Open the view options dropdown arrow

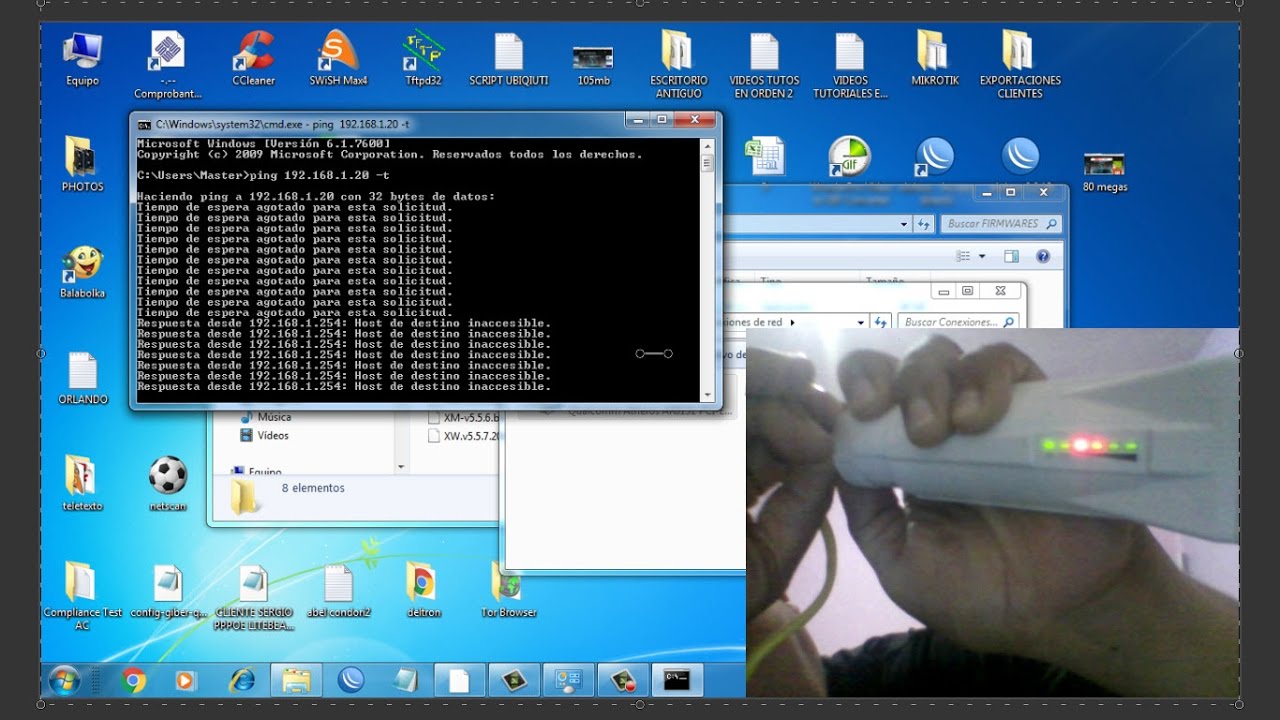pyautogui.click(x=982, y=256)
